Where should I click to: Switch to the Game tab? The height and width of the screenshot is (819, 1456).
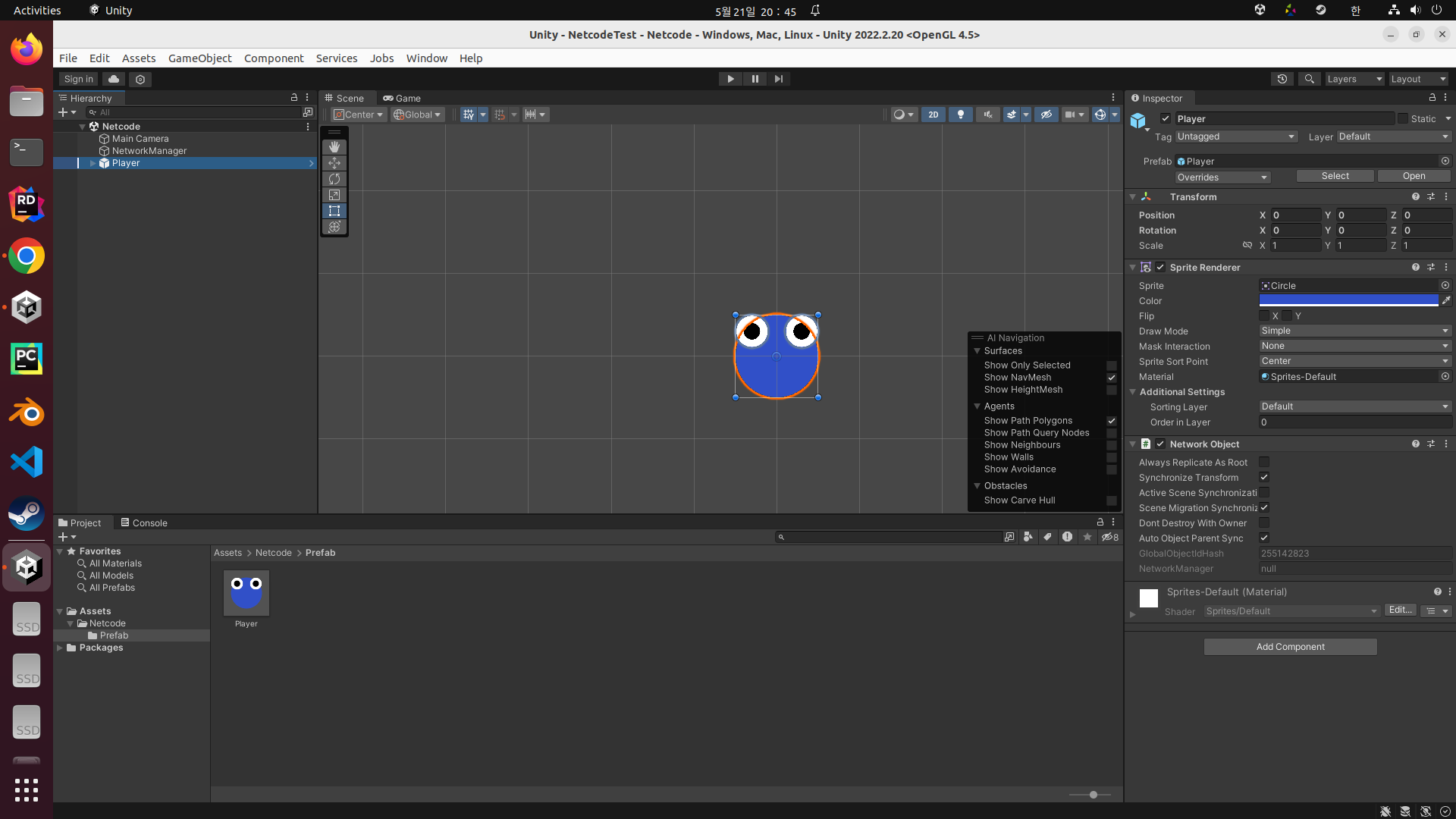coord(402,98)
